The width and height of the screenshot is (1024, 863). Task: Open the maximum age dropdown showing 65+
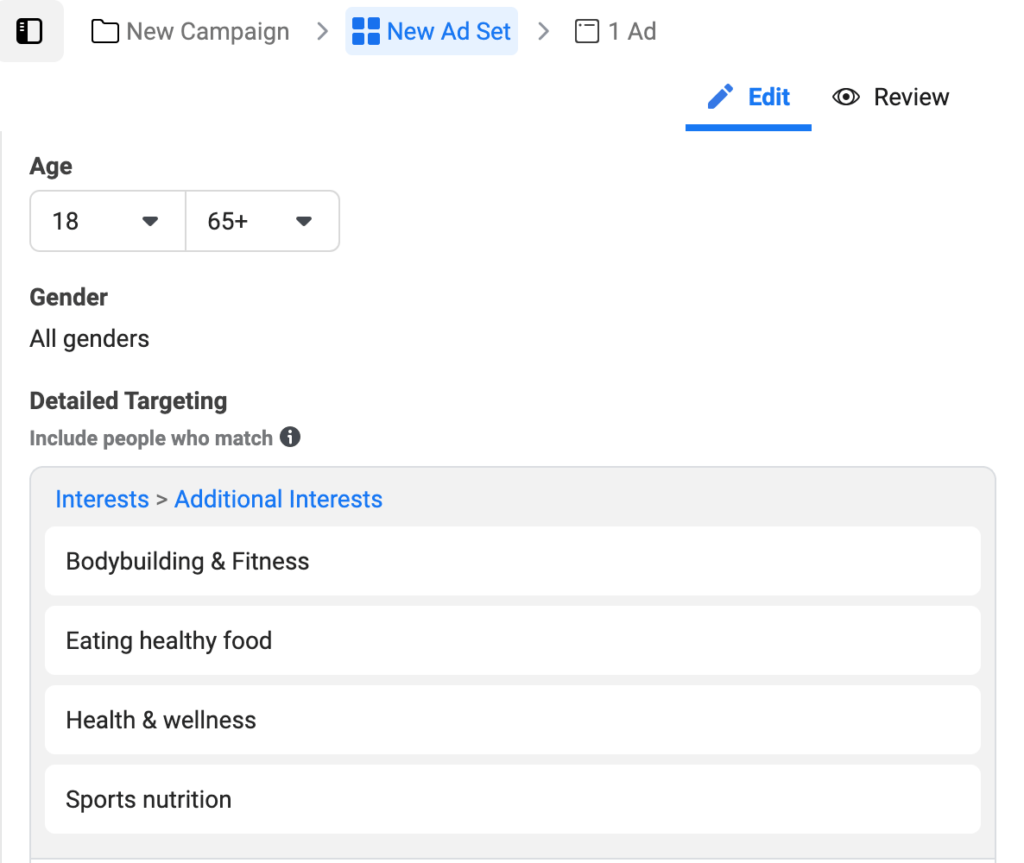262,221
